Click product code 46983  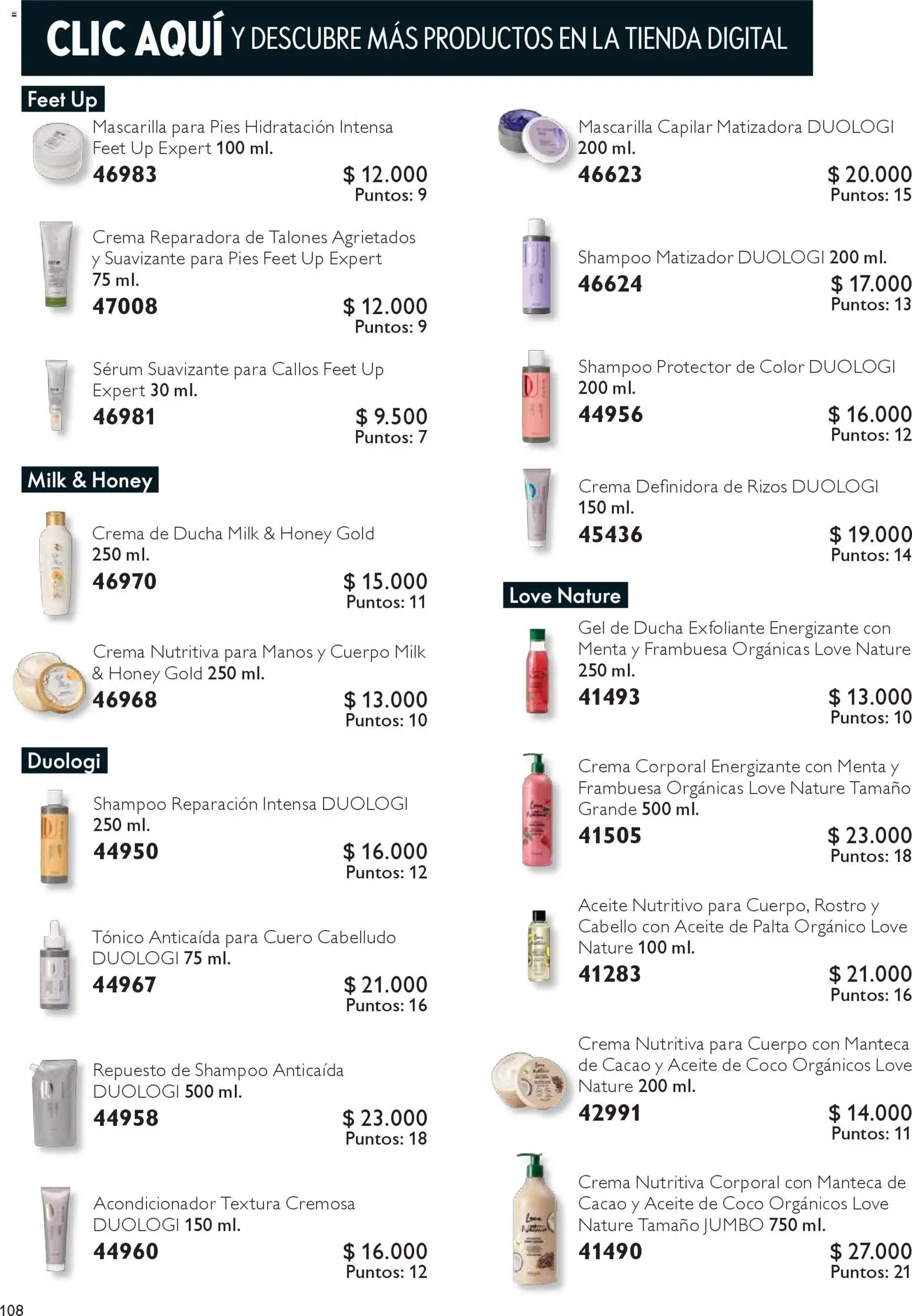(x=125, y=175)
